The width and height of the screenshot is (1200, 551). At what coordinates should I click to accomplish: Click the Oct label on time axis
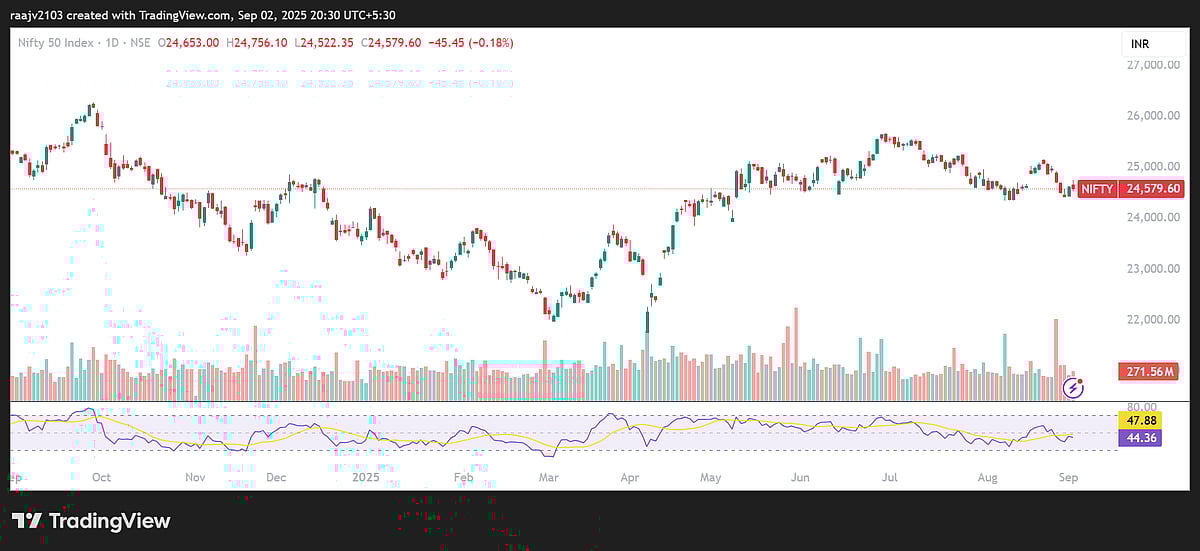(x=101, y=478)
